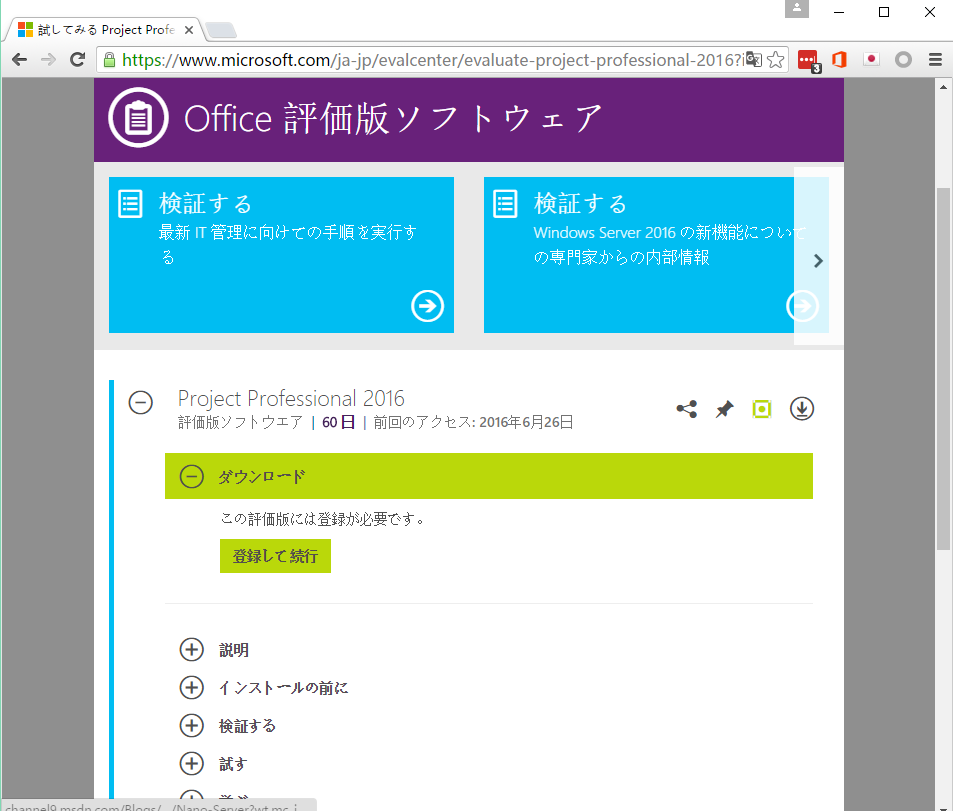The width and height of the screenshot is (953, 811).
Task: Close the 試してみる Project tab
Action: pos(189,30)
